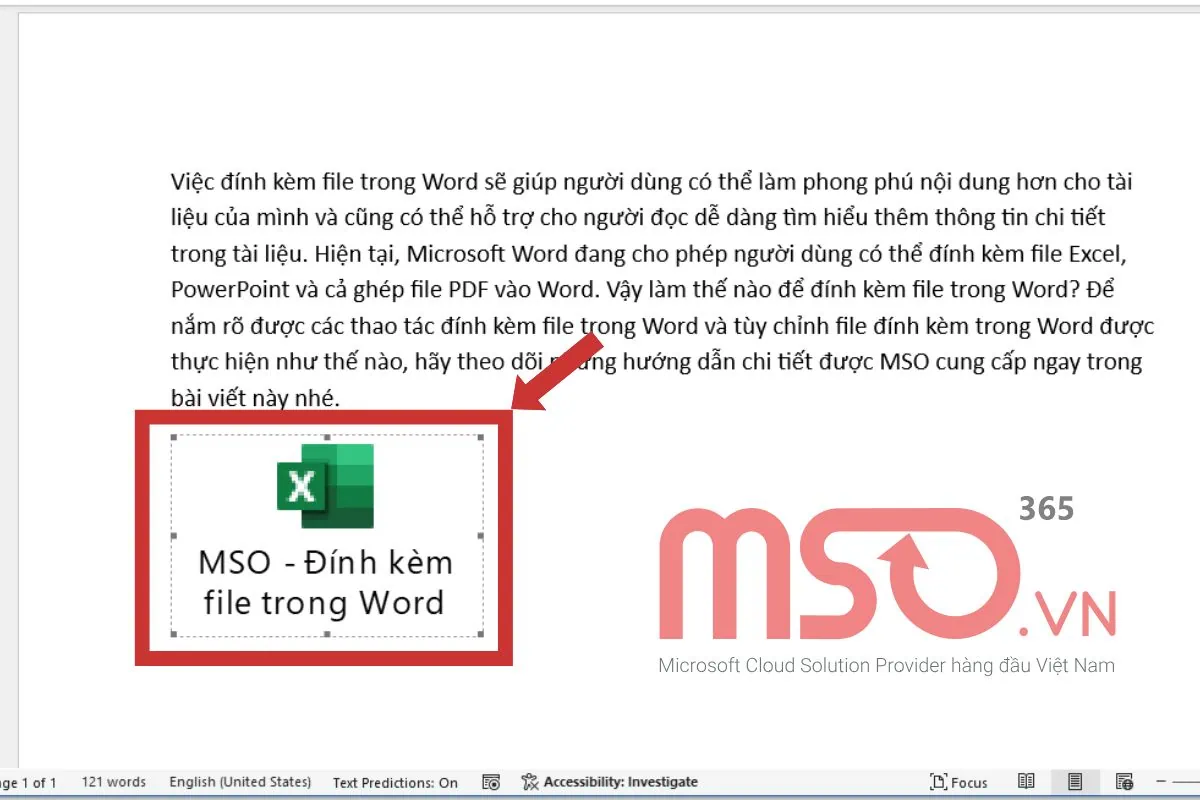Click the zoom slider track
Screen dimensions: 1200x800
click(1190, 781)
